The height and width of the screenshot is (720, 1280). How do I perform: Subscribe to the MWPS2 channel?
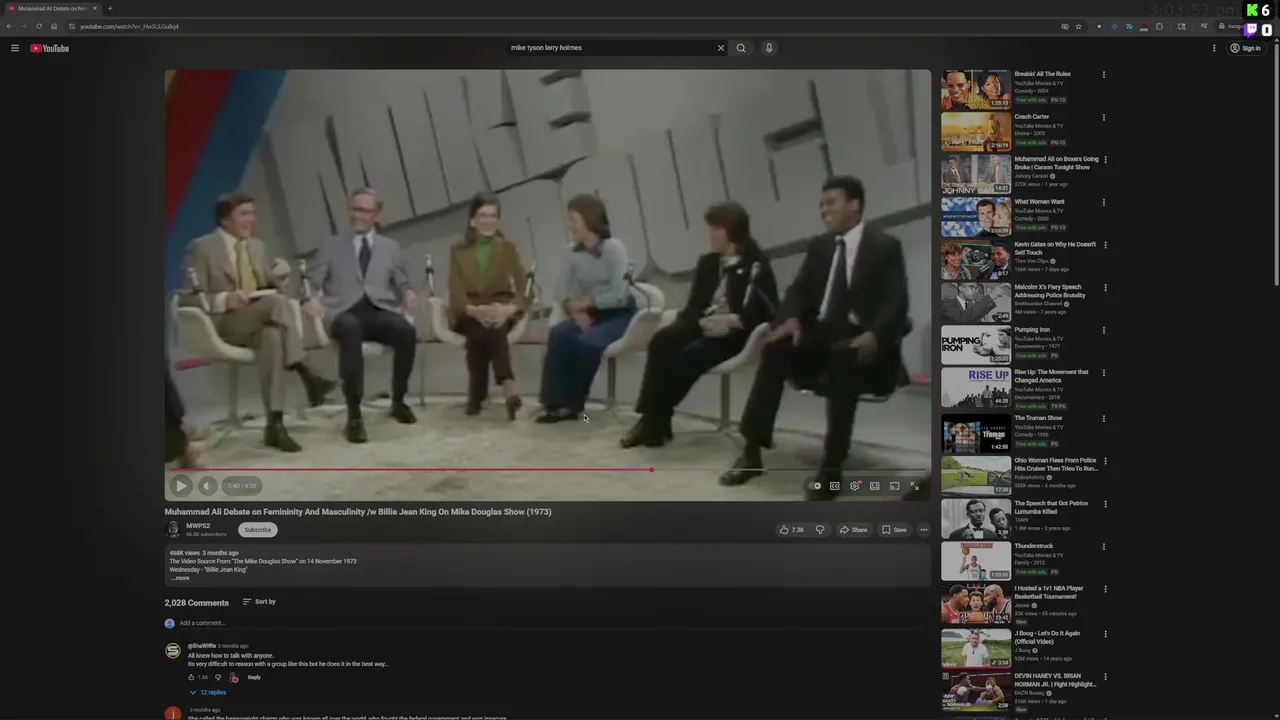258,530
